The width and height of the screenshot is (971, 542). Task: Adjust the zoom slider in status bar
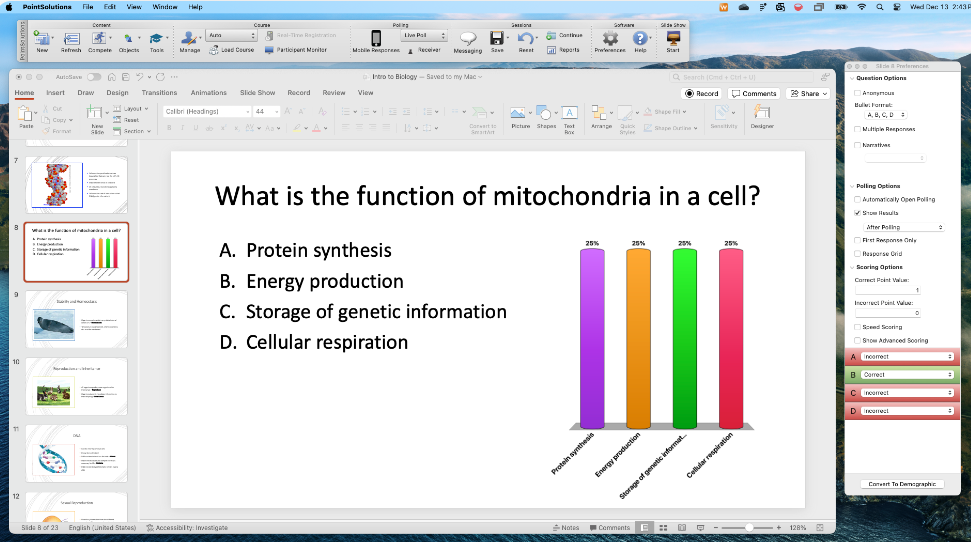click(750, 527)
